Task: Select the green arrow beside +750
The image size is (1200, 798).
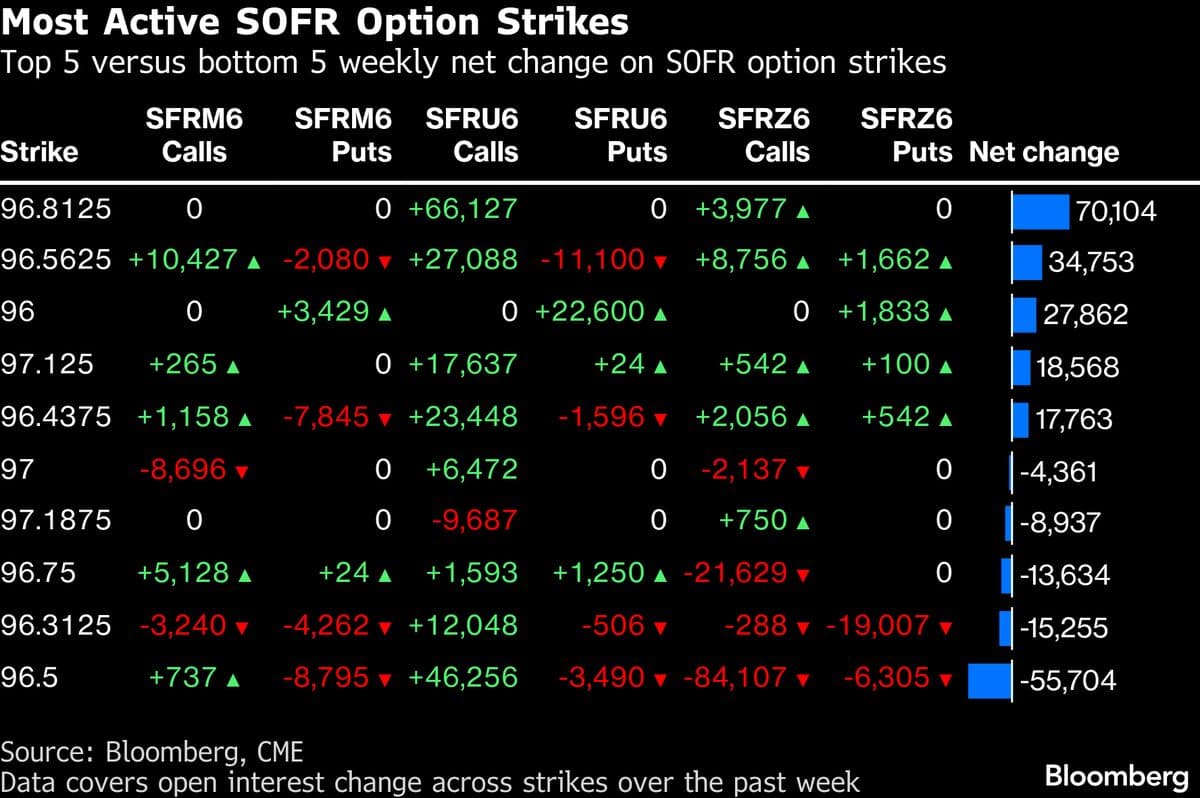Action: 802,523
